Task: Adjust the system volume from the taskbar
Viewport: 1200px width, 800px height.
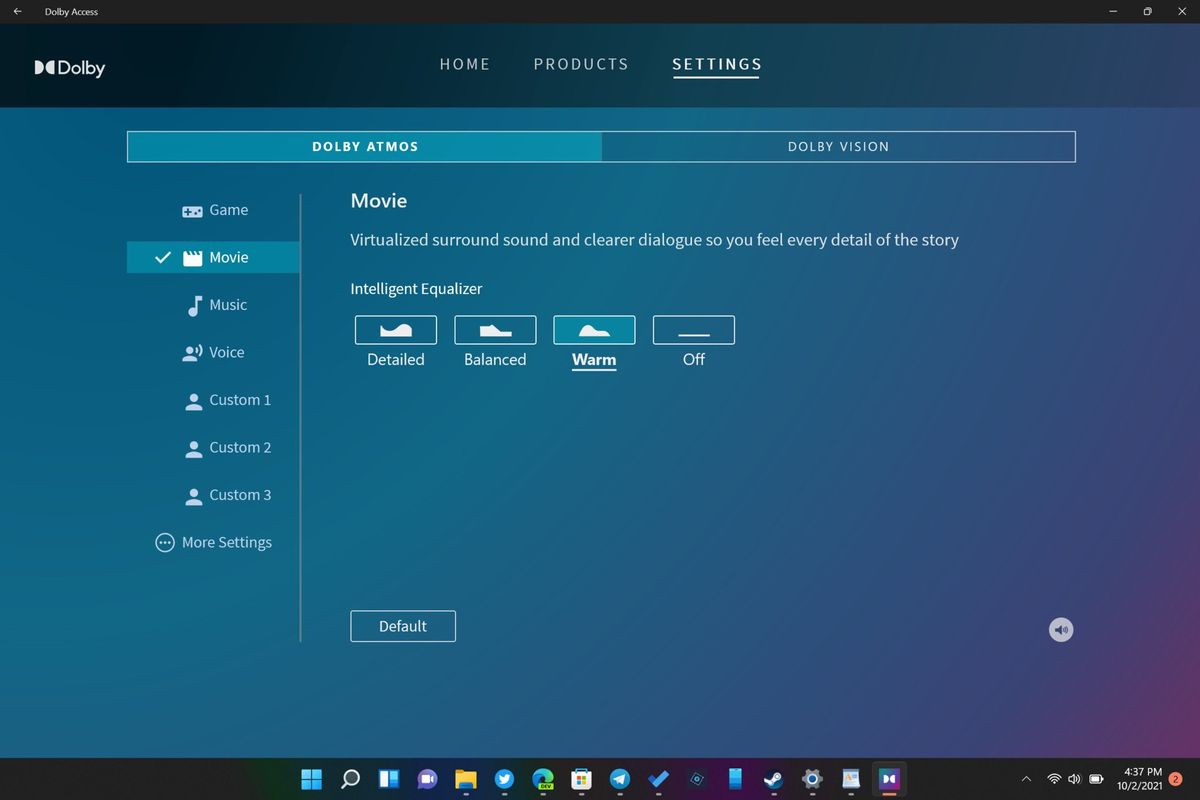Action: [x=1074, y=778]
